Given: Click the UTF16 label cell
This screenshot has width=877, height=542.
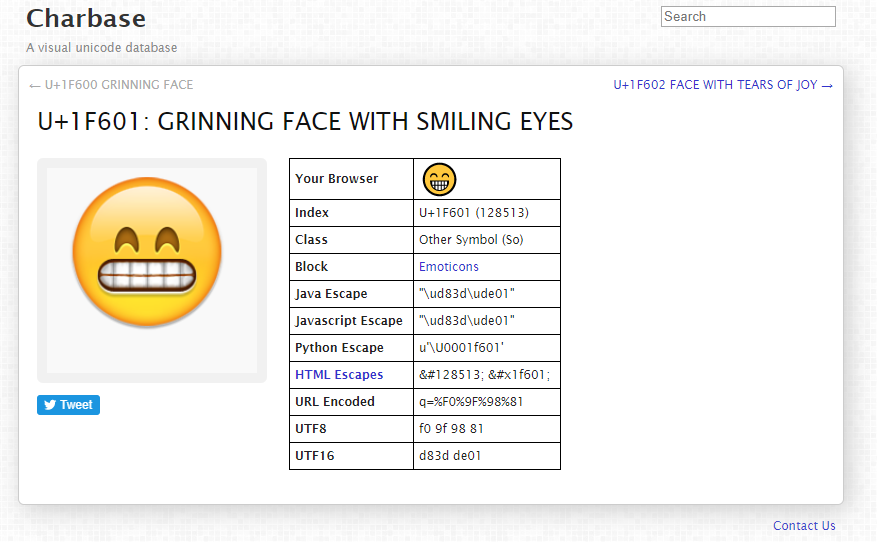Looking at the screenshot, I should (x=351, y=456).
